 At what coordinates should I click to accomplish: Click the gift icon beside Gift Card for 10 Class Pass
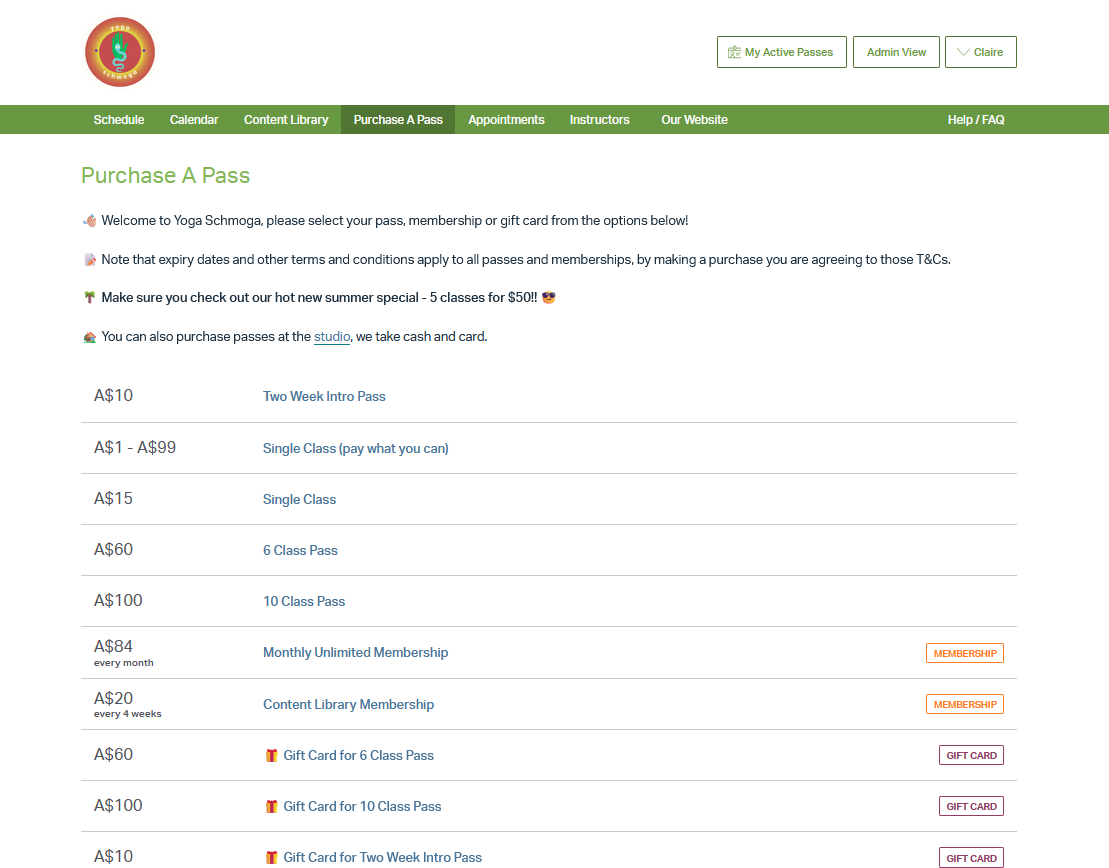[271, 806]
